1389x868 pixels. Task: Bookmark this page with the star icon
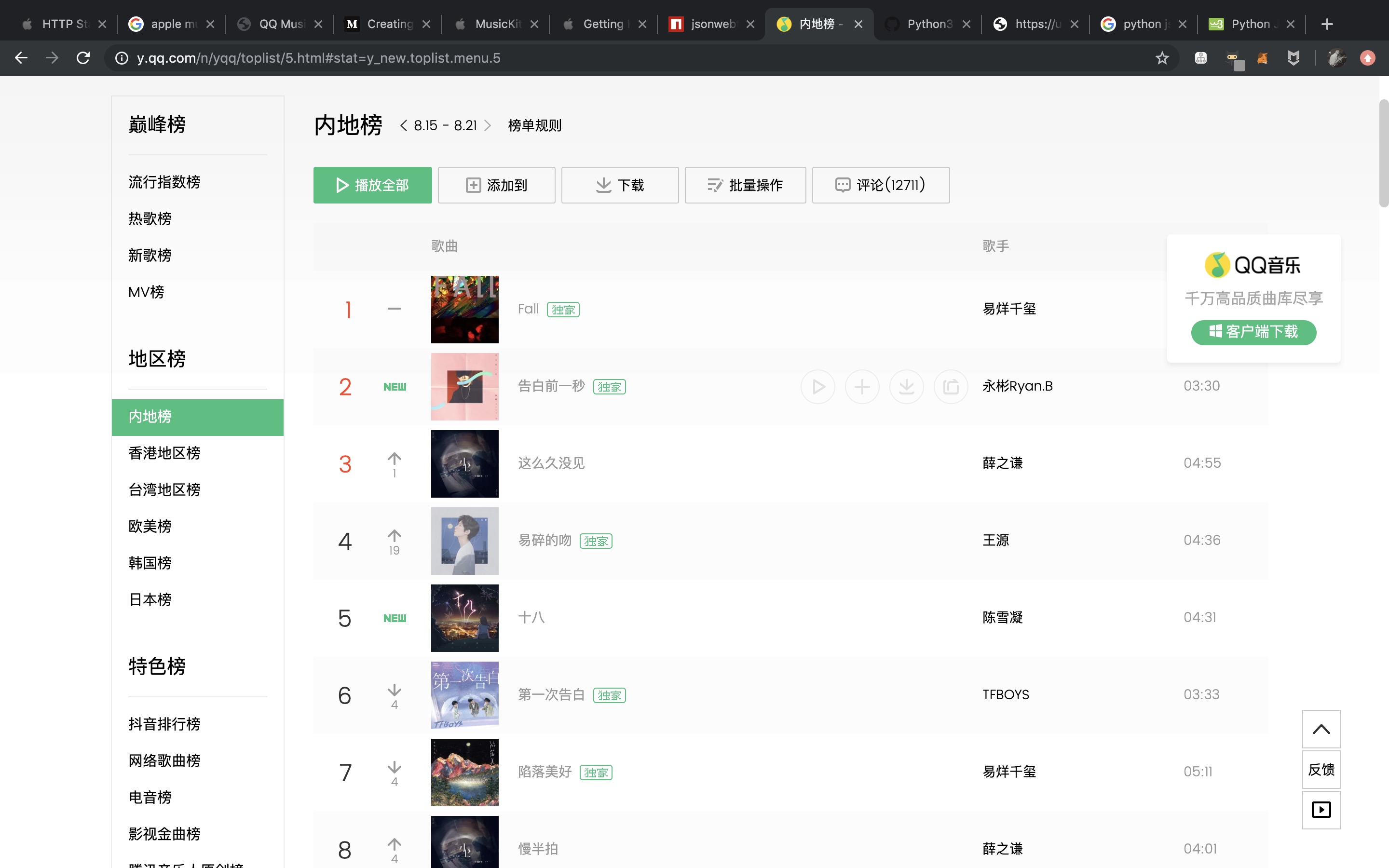coord(1162,58)
